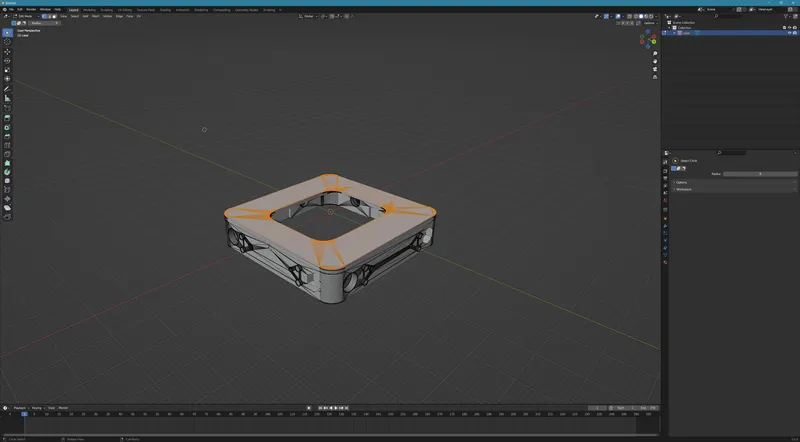Screen dimensions: 800x442
Task: Open the Output properties tab
Action: click(x=665, y=178)
